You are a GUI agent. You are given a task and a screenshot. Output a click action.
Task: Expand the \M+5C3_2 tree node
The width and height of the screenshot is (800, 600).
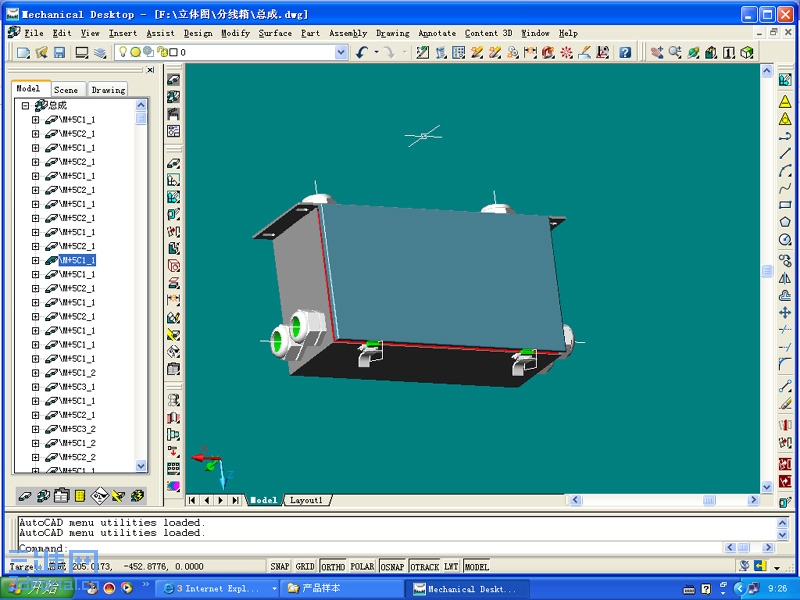tap(35, 429)
